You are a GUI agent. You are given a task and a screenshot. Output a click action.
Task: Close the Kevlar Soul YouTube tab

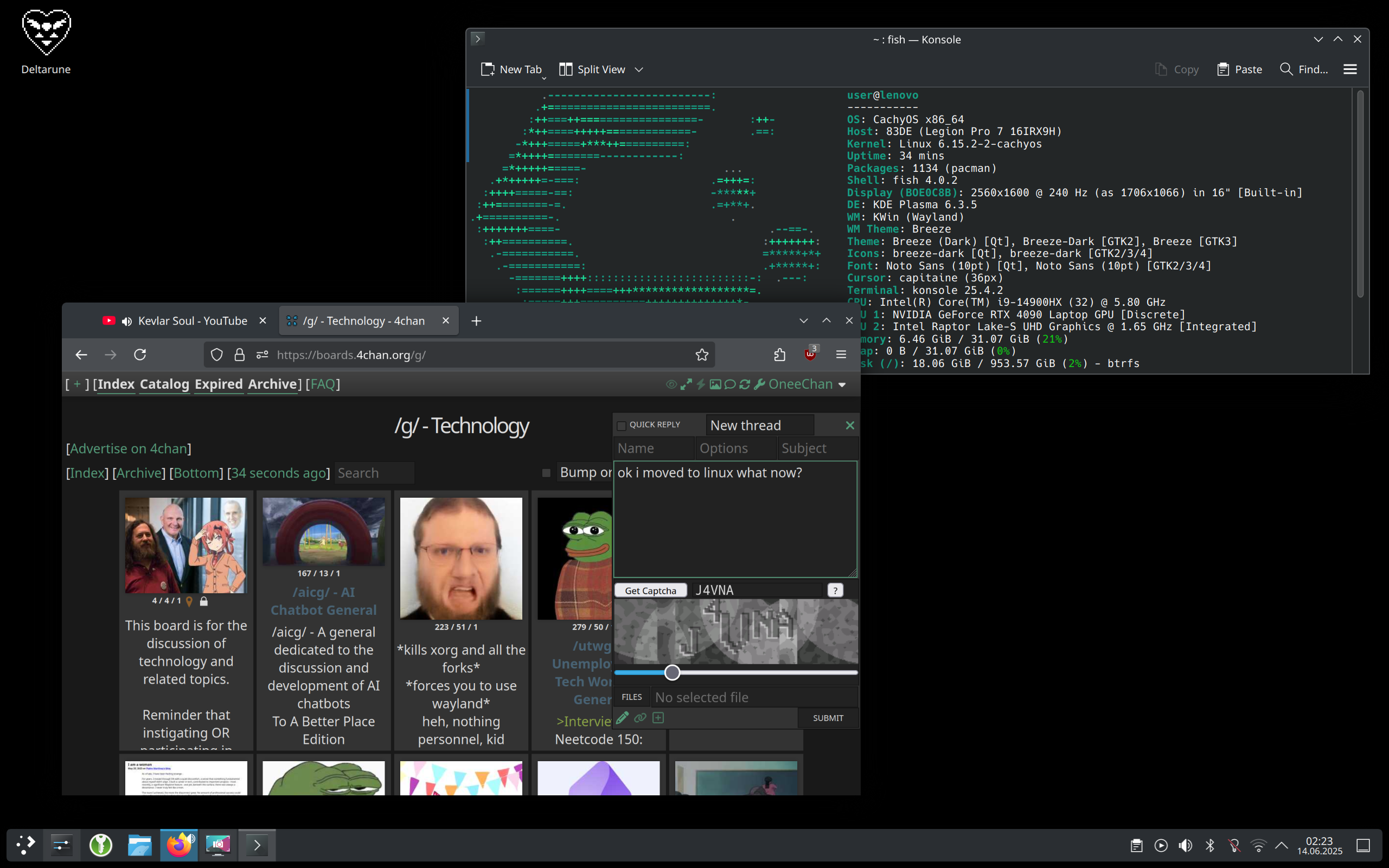click(x=263, y=320)
